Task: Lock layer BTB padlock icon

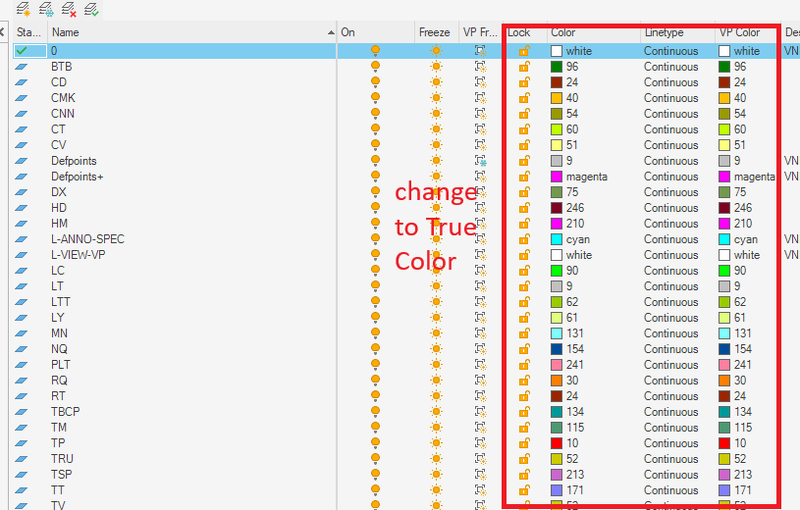Action: [x=524, y=66]
